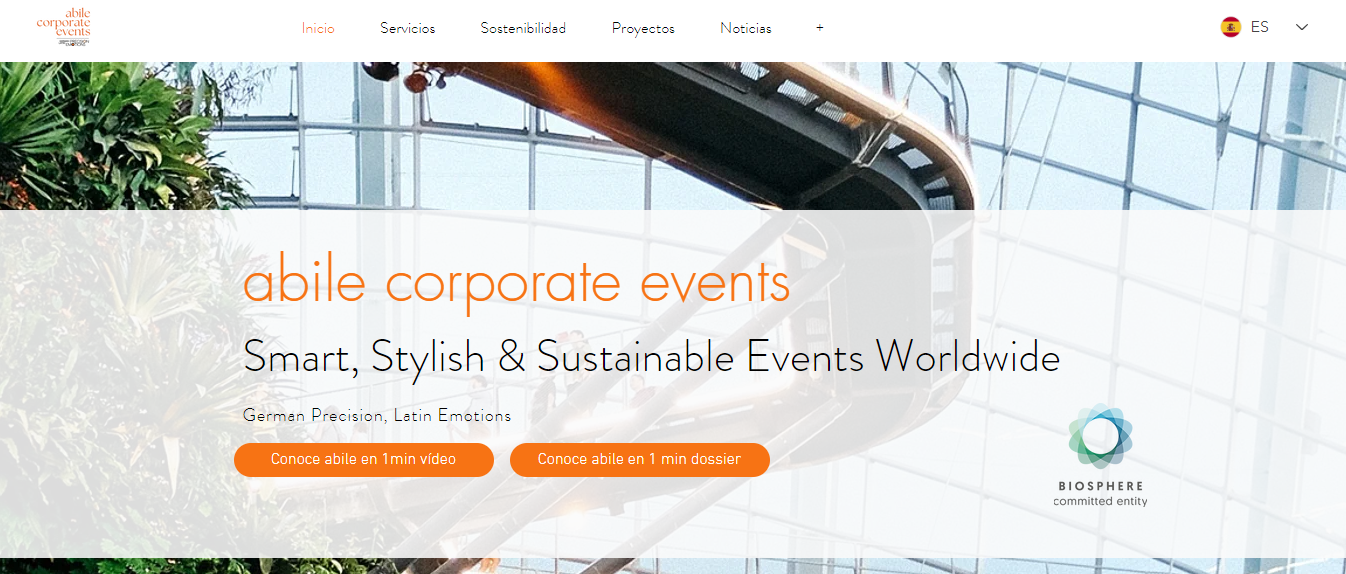This screenshot has height=574, width=1346.
Task: Click Conoce abile en 1 min dossier button
Action: 640,460
